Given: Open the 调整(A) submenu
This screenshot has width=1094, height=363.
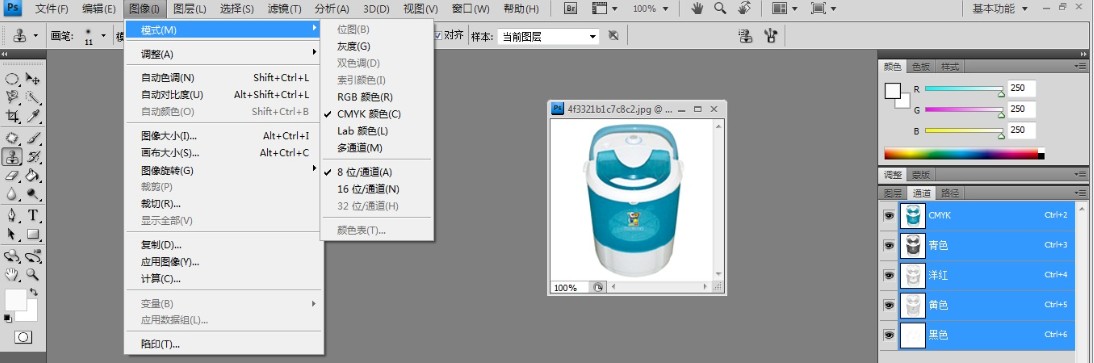Looking at the screenshot, I should coord(224,54).
